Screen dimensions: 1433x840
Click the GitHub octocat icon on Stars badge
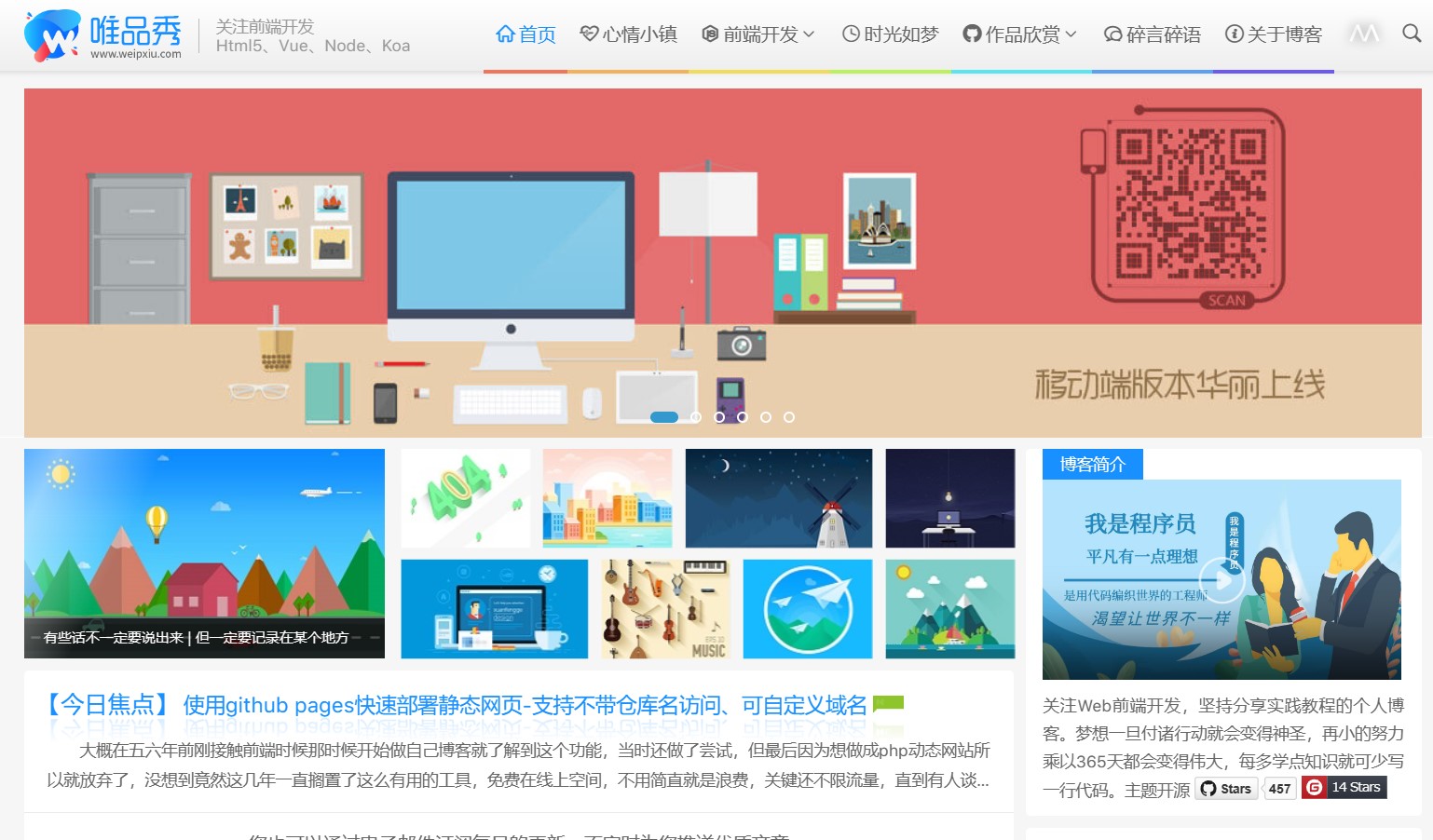coord(1207,788)
